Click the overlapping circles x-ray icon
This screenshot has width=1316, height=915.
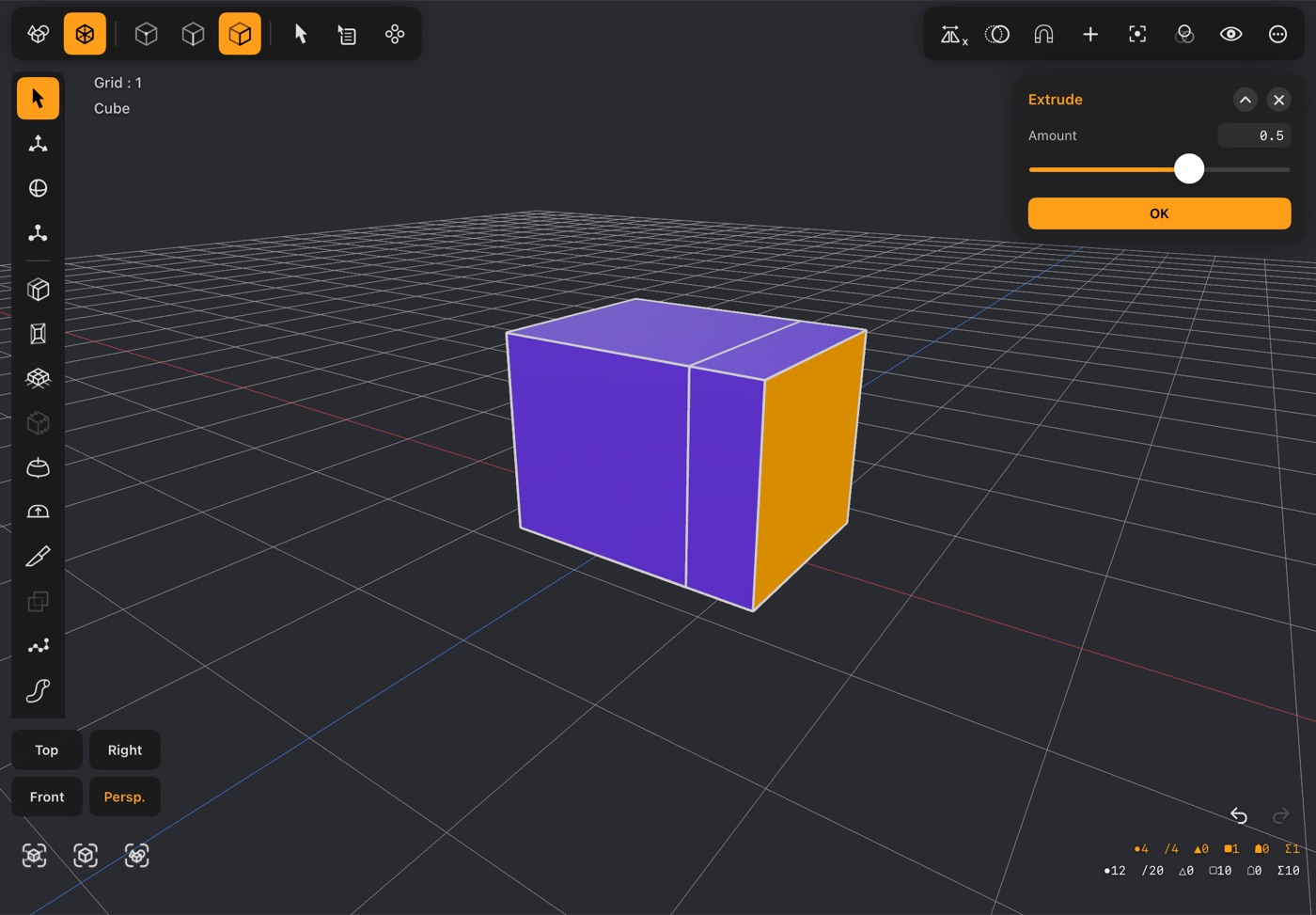(x=997, y=35)
